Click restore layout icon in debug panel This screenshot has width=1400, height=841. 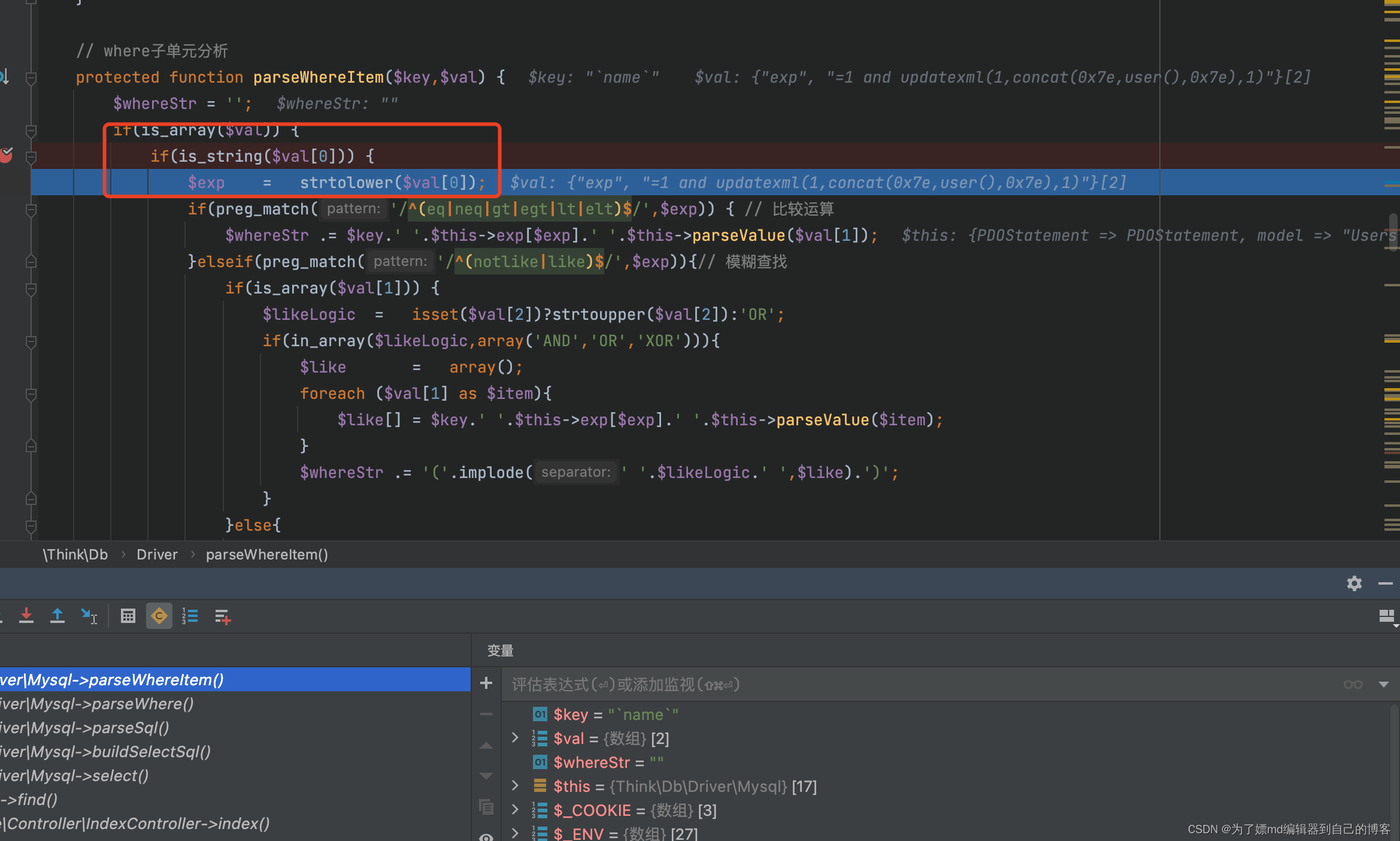(x=1387, y=616)
